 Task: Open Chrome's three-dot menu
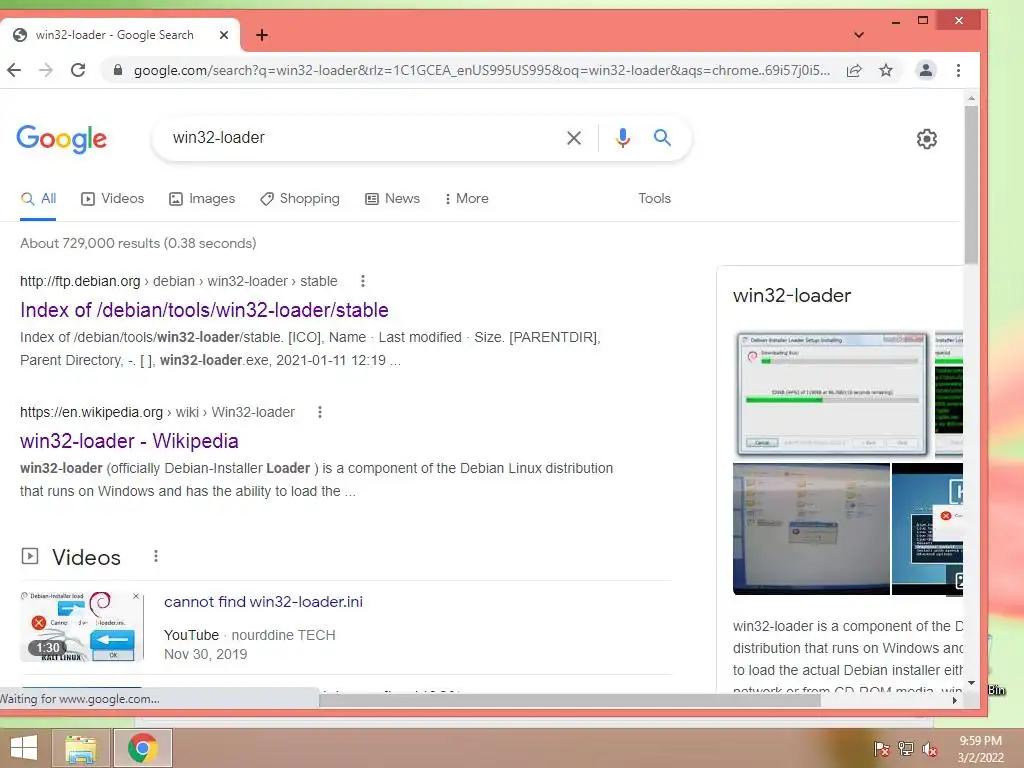point(958,70)
